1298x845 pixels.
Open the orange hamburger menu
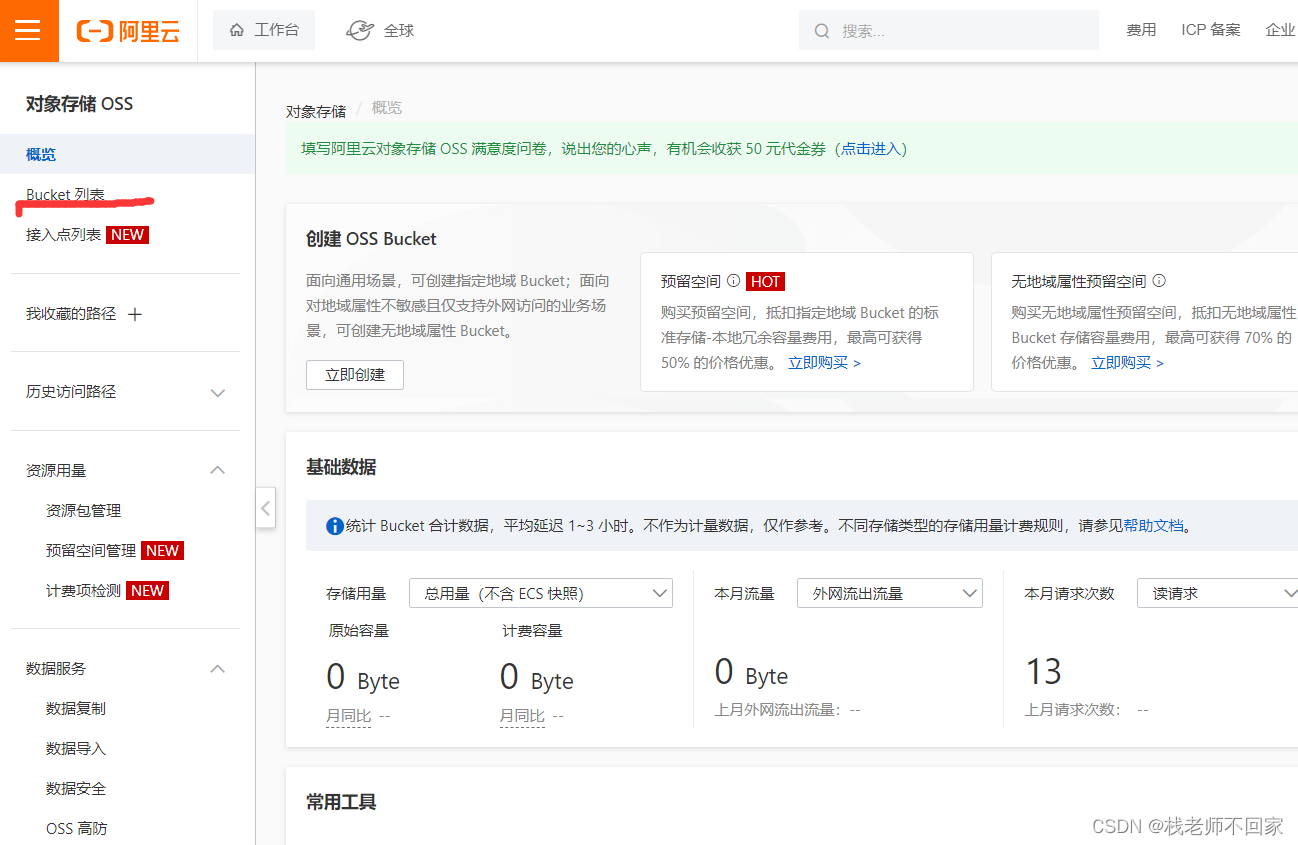(29, 30)
